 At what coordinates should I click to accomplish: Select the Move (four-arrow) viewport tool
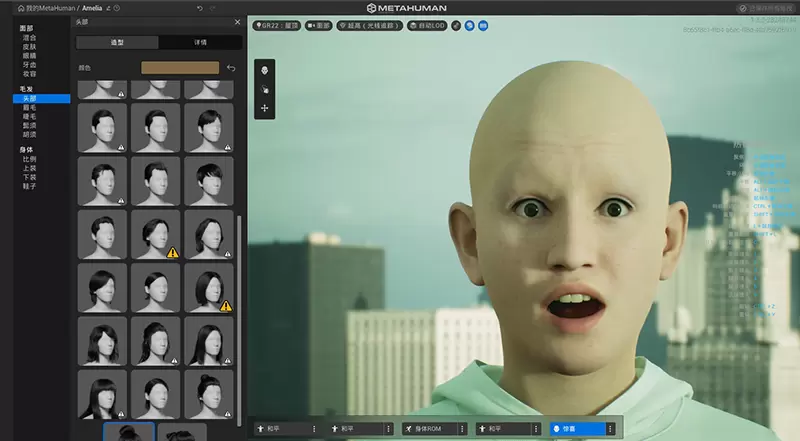tap(264, 107)
